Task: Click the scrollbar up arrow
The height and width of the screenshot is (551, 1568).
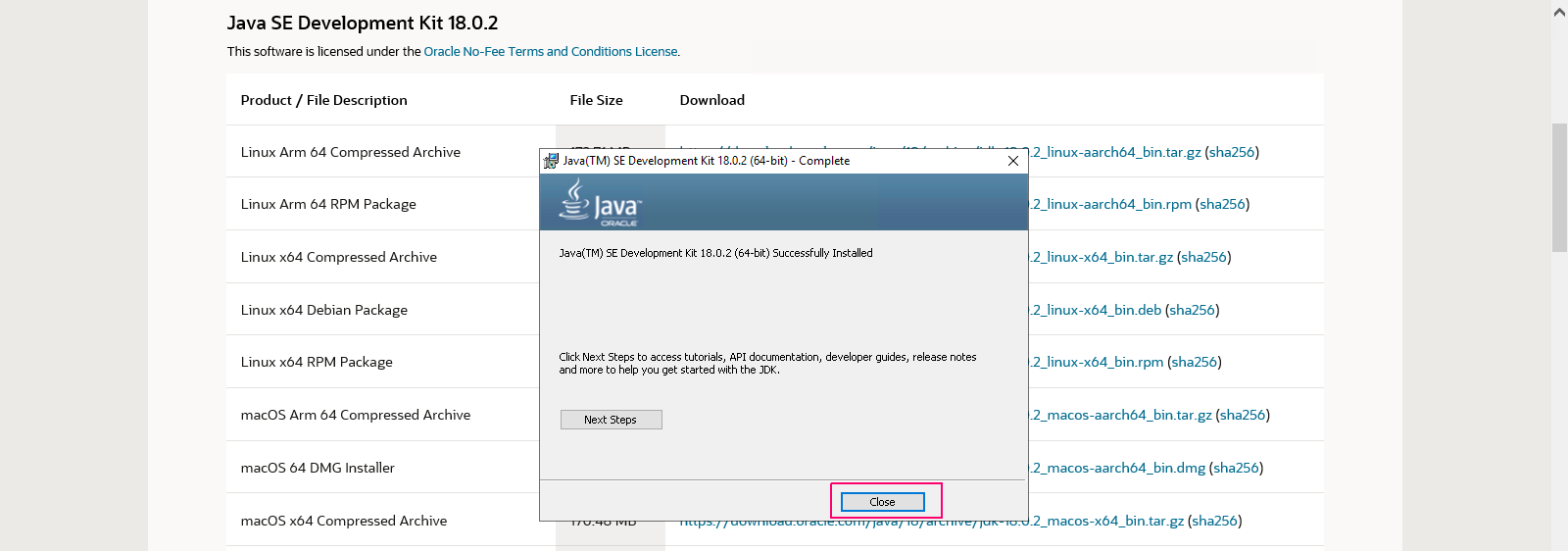Action: pos(1559,13)
